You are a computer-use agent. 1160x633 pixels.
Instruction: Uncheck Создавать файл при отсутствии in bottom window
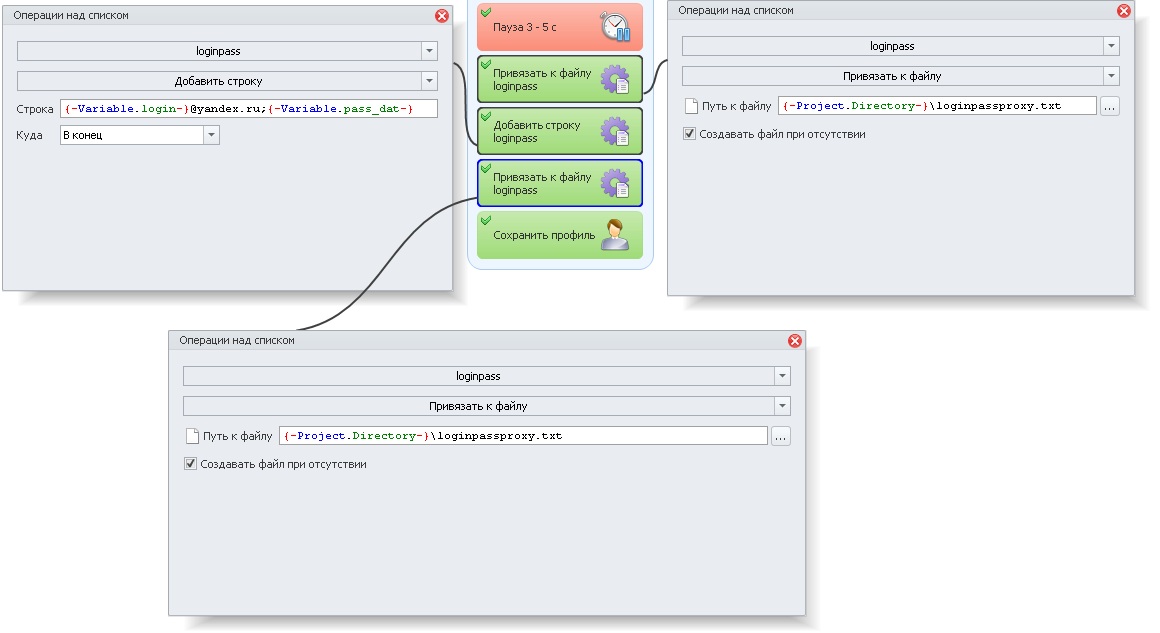190,464
